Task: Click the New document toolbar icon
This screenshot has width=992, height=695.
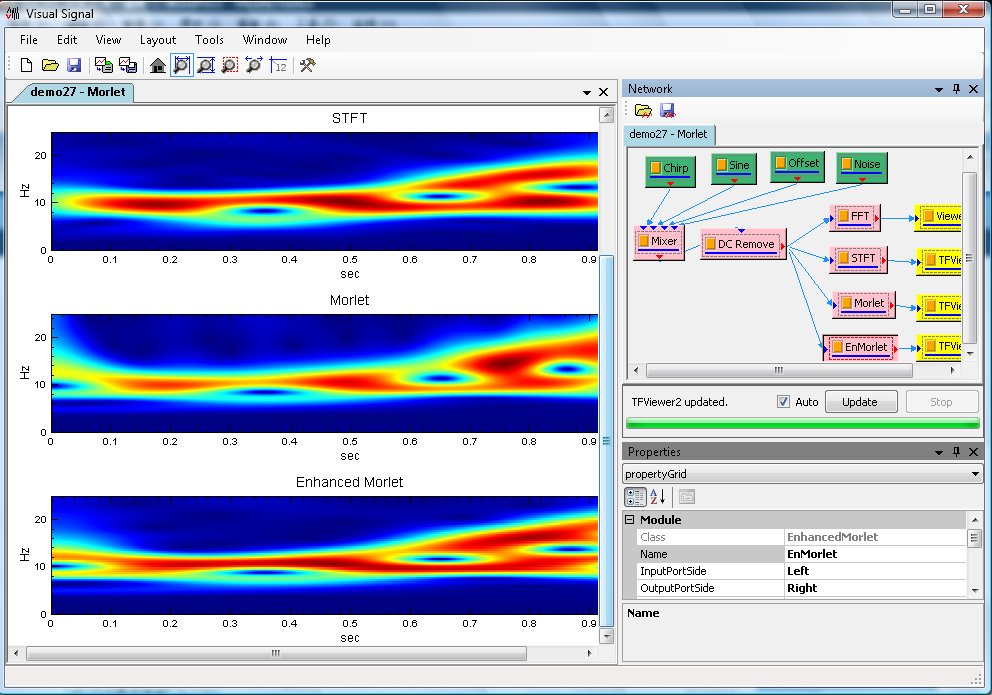Action: click(27, 65)
